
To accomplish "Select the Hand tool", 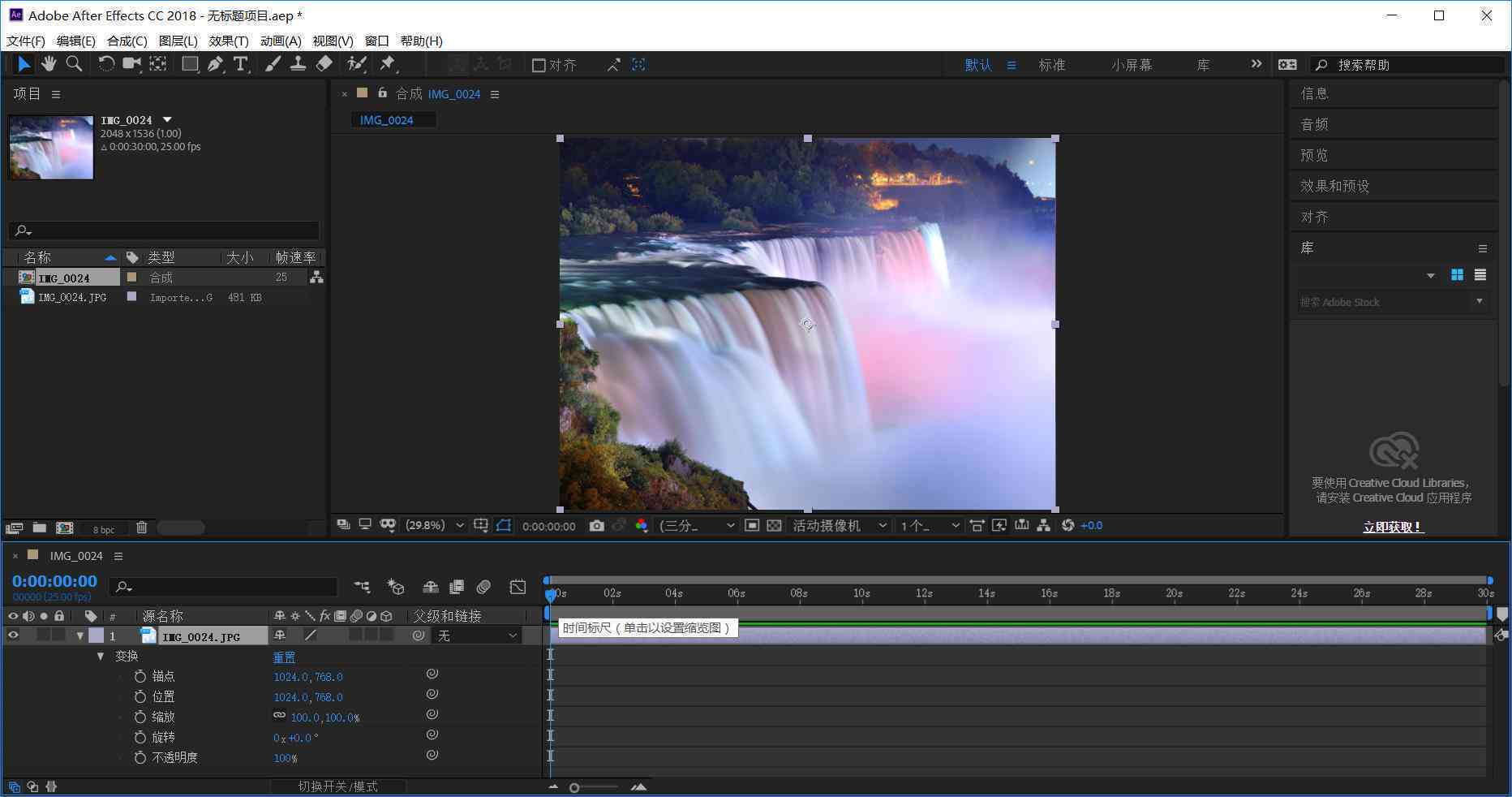I will pyautogui.click(x=49, y=64).
